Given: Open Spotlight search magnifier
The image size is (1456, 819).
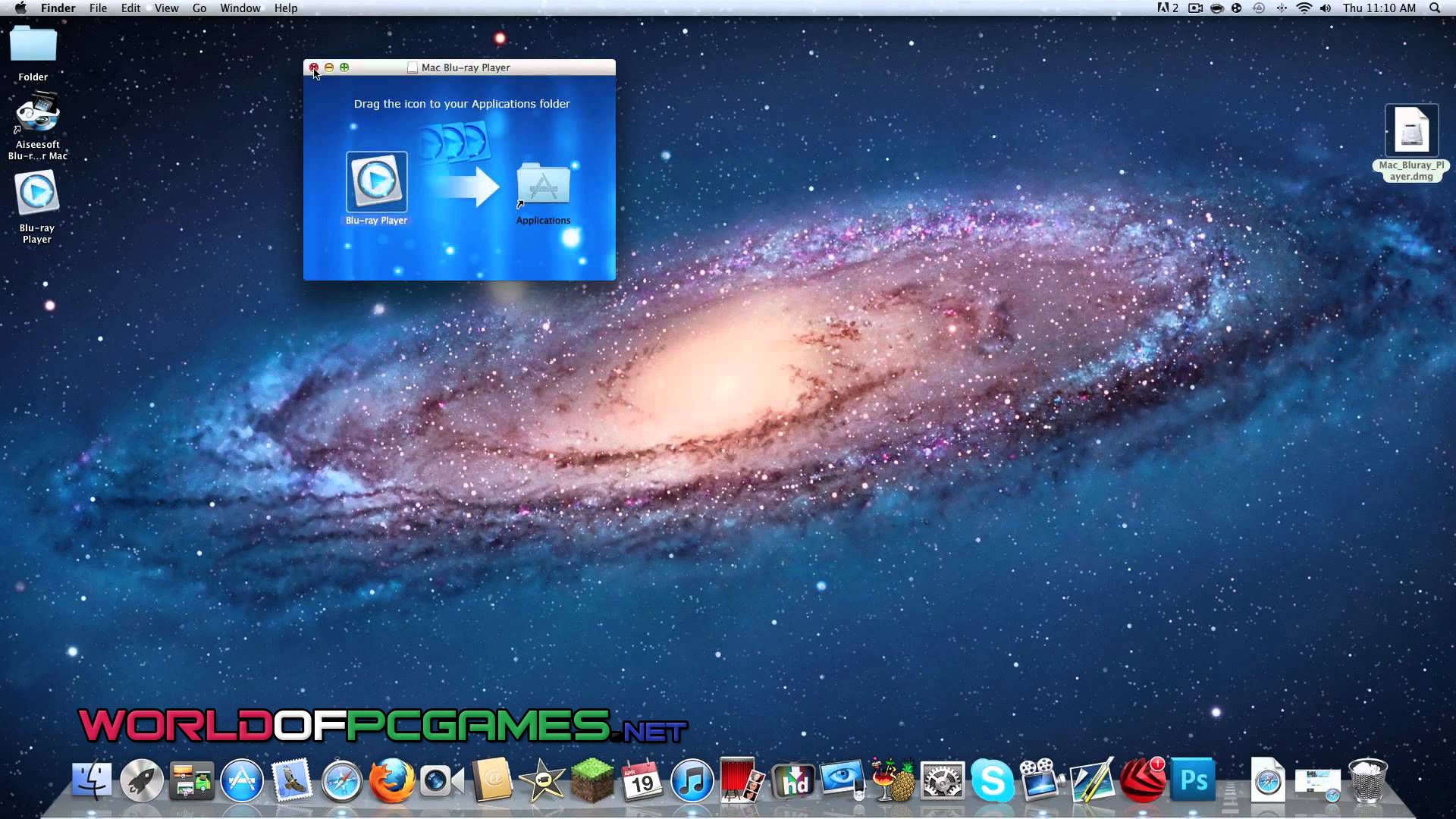Looking at the screenshot, I should tap(1435, 8).
